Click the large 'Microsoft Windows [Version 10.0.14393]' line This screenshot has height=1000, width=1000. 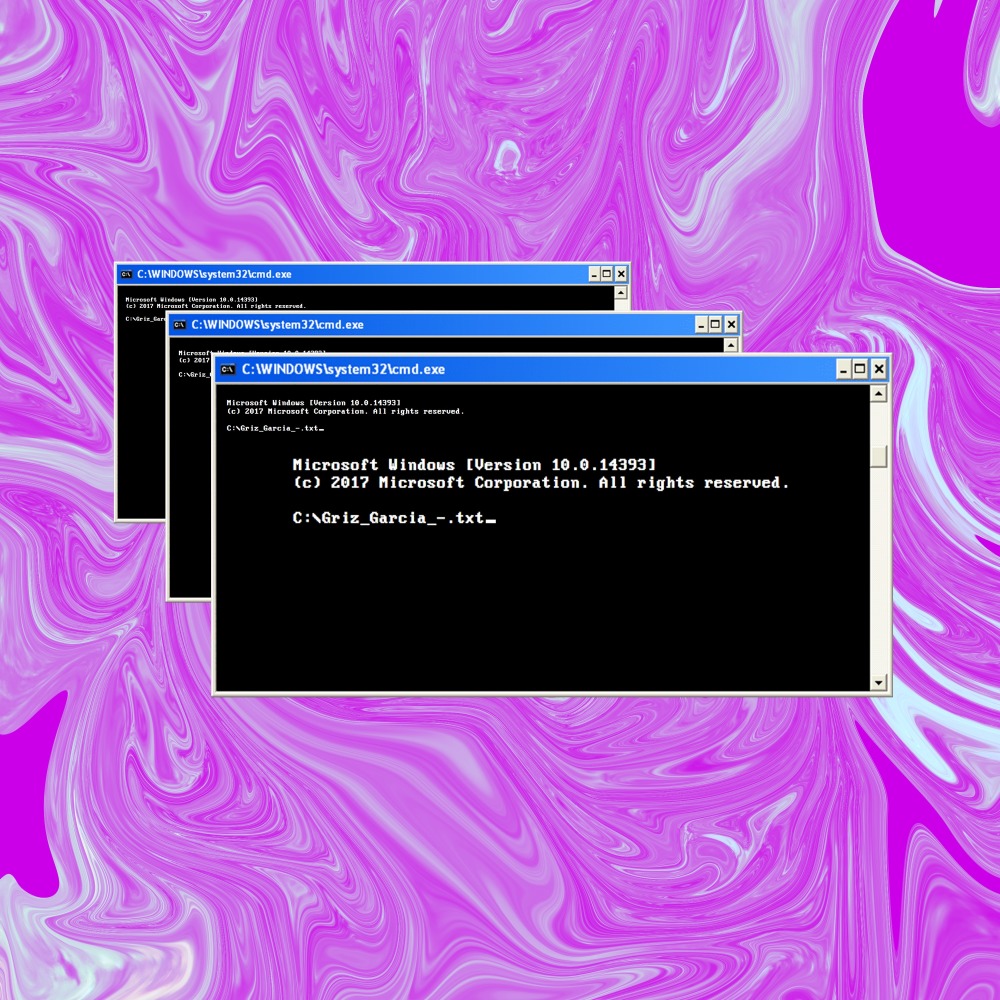[474, 465]
